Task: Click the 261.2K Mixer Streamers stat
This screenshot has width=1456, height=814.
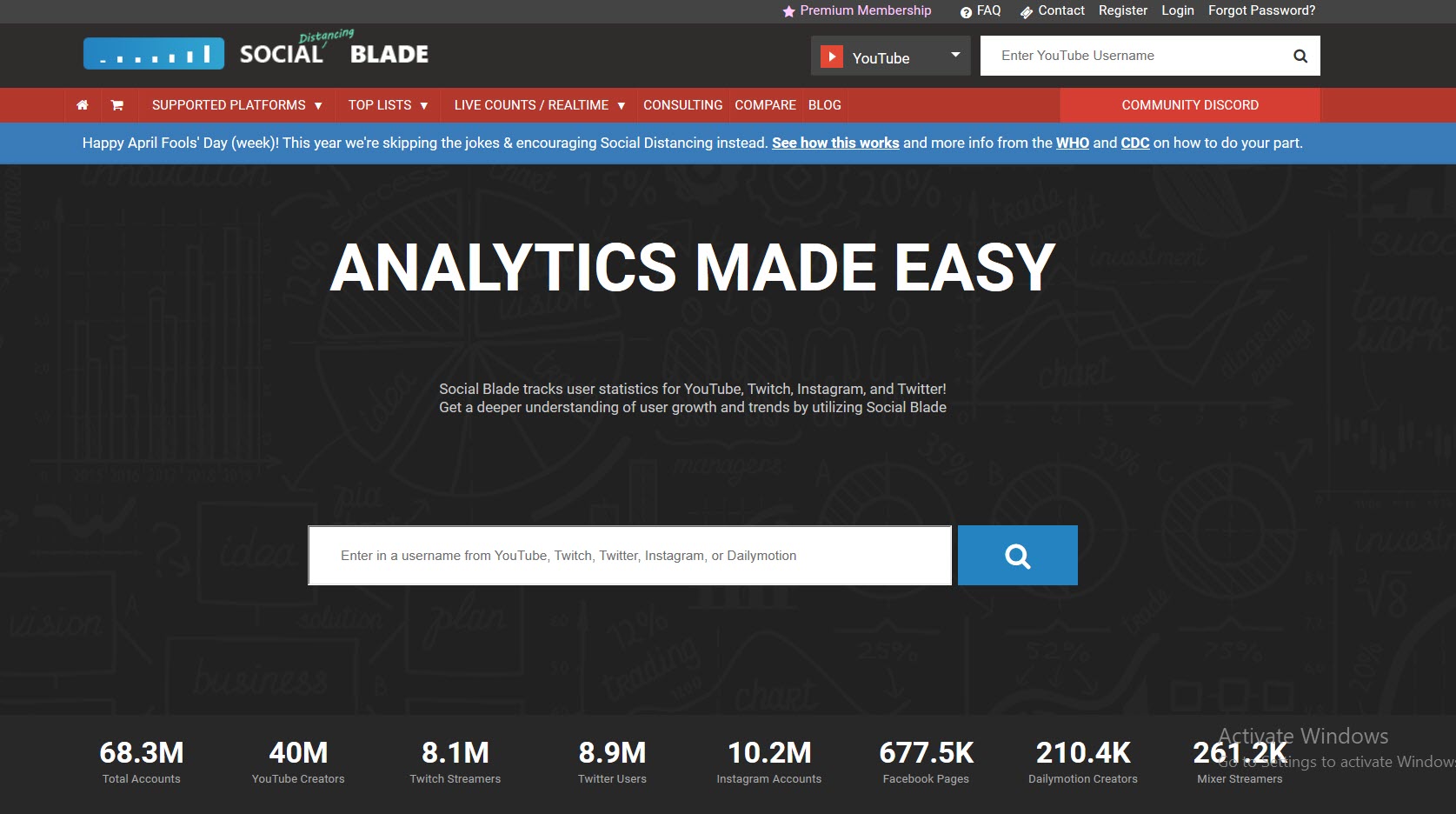Action: 1240,762
